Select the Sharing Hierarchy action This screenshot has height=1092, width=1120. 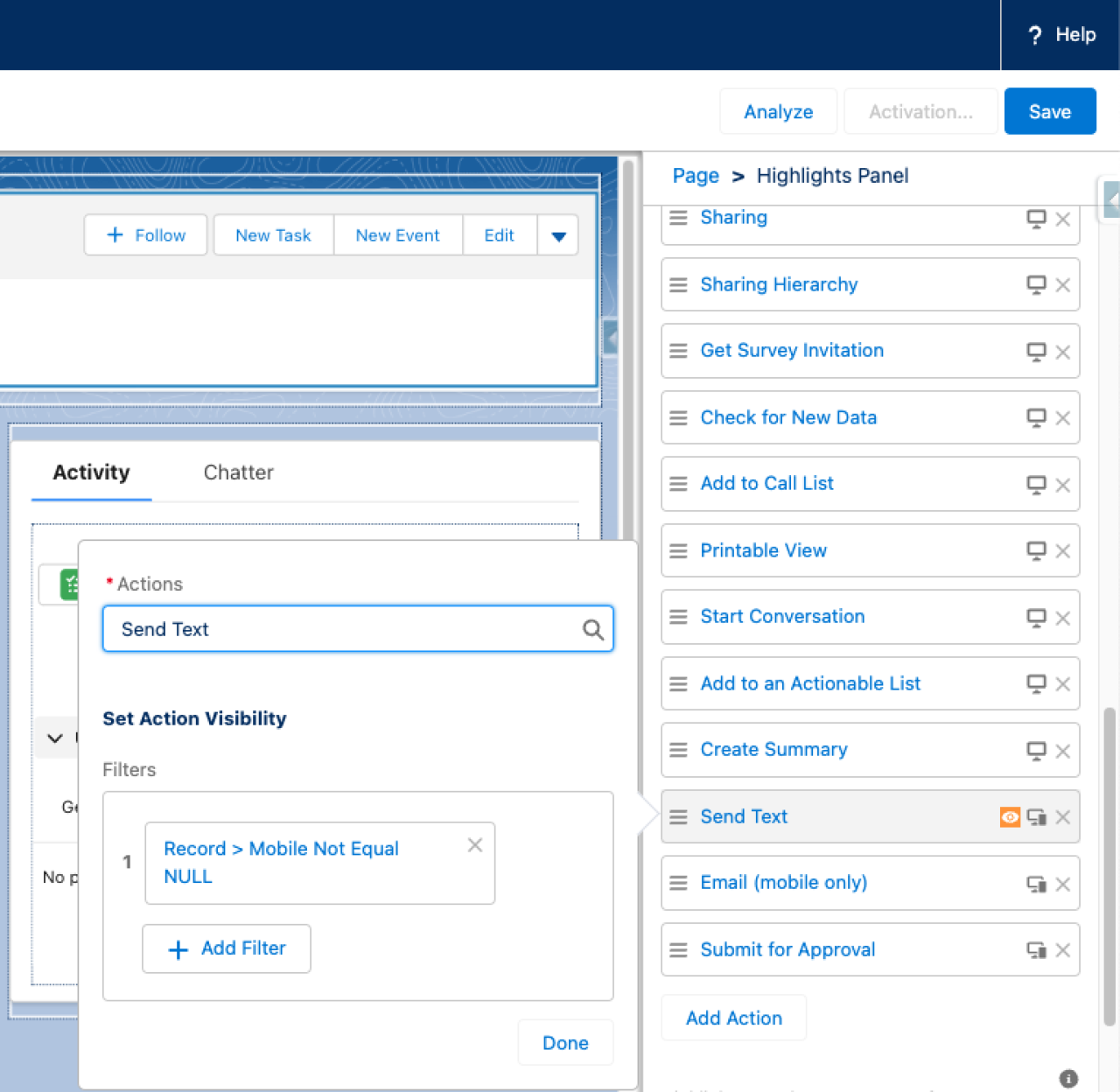click(x=779, y=284)
